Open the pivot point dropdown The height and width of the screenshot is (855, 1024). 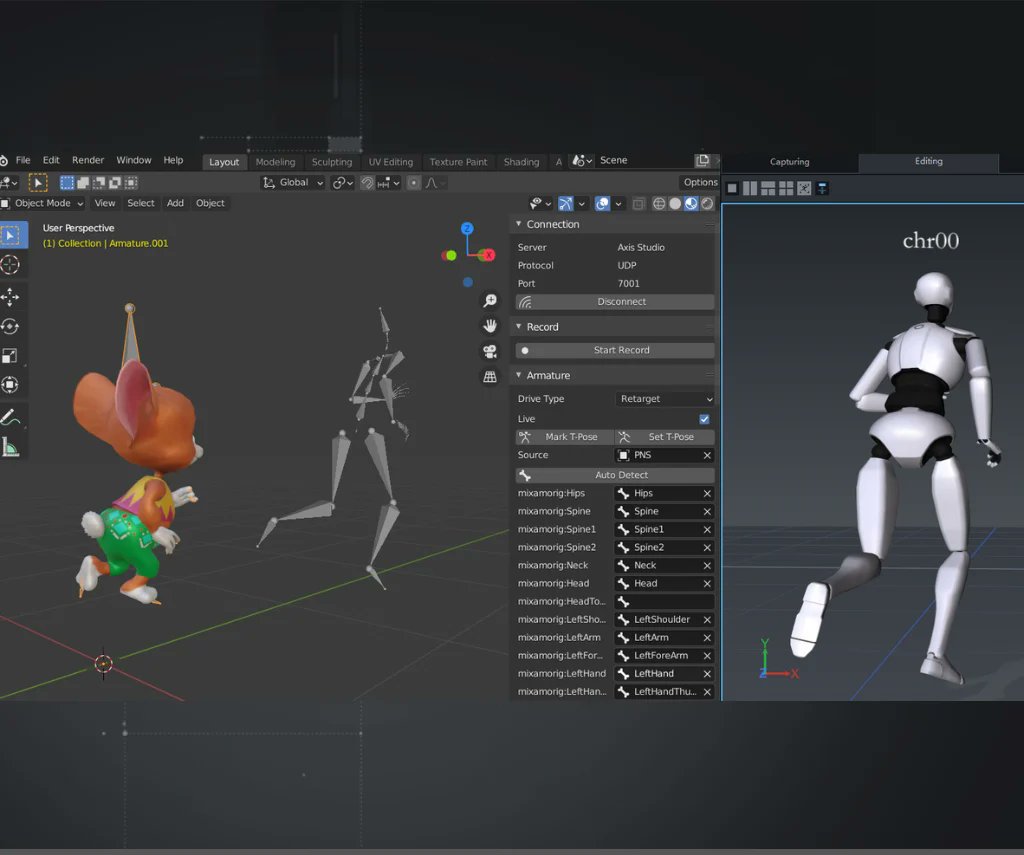pyautogui.click(x=342, y=183)
